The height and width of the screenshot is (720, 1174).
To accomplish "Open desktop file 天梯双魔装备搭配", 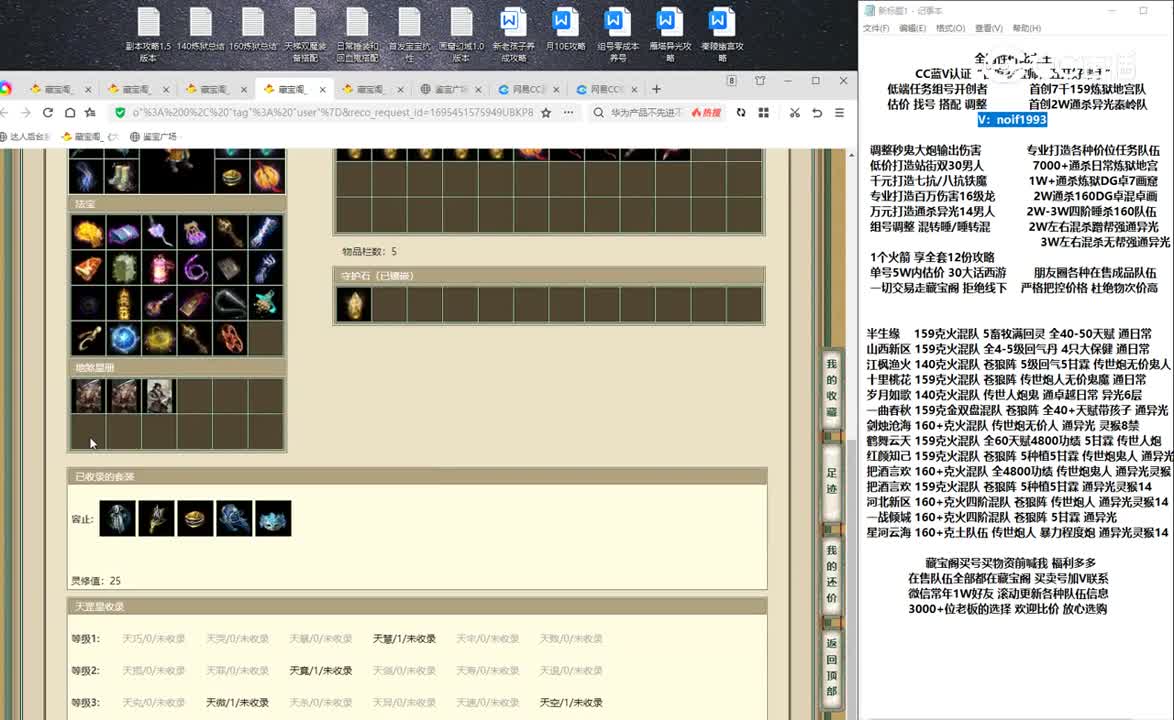I will (x=305, y=34).
